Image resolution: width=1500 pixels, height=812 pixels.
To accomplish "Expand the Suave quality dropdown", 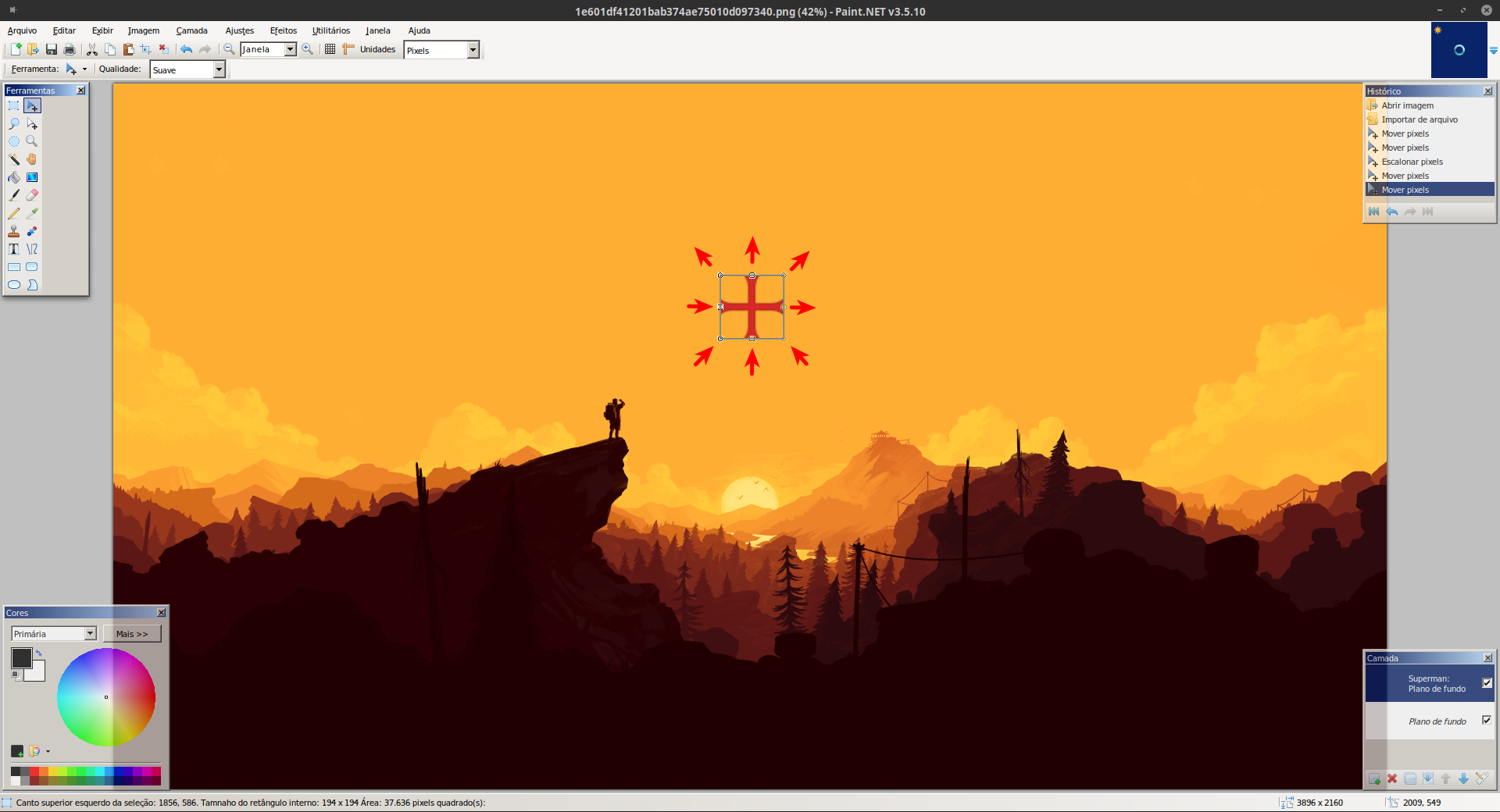I will [219, 69].
